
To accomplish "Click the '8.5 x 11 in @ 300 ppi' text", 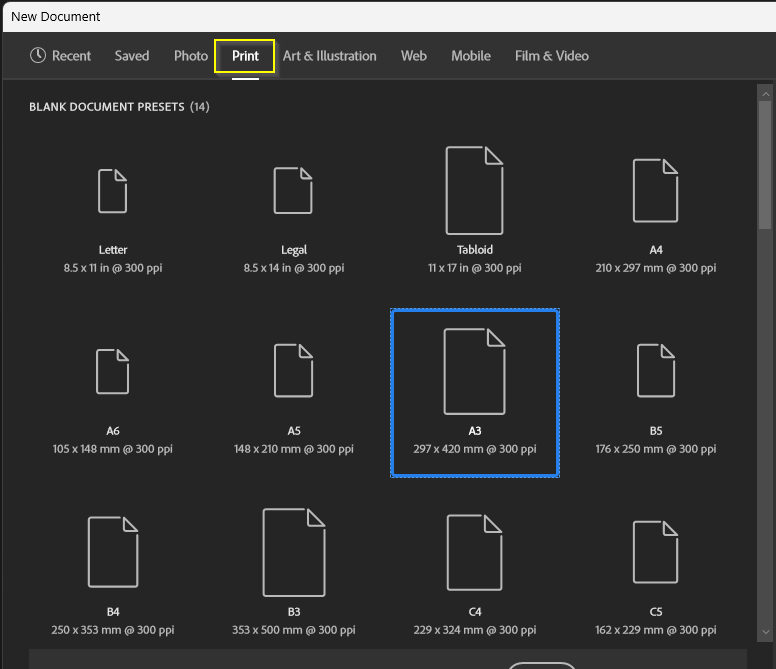I will pos(113,268).
